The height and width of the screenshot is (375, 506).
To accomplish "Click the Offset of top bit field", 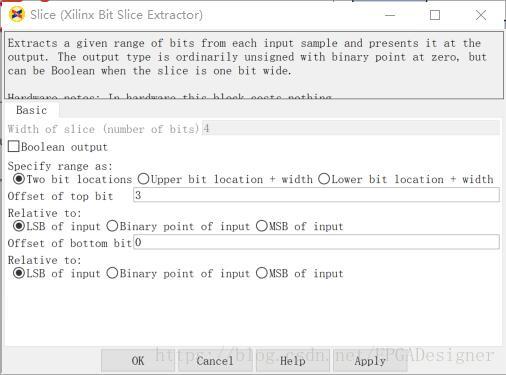I will 316,195.
